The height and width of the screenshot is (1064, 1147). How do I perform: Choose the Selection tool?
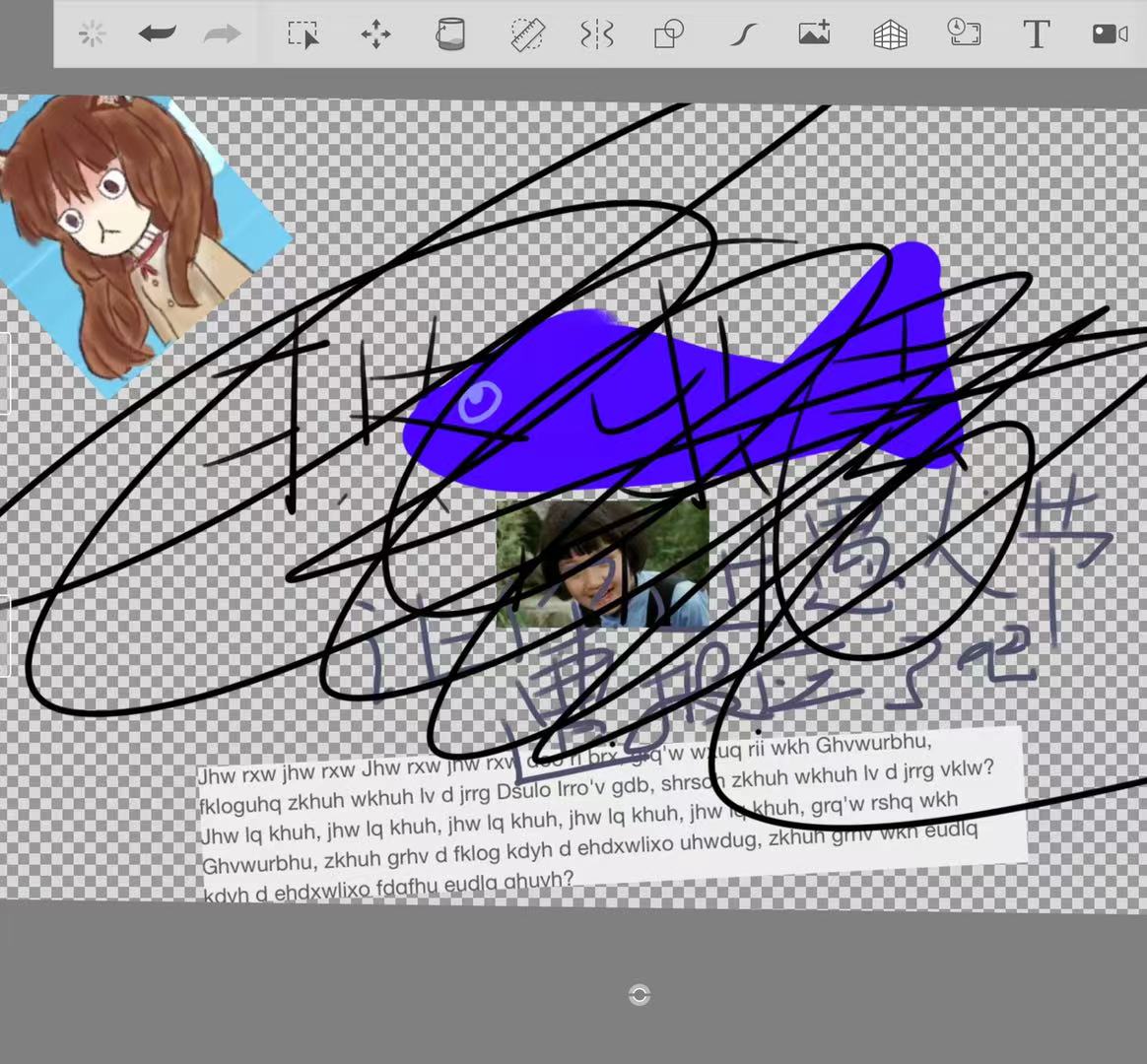pos(303,34)
